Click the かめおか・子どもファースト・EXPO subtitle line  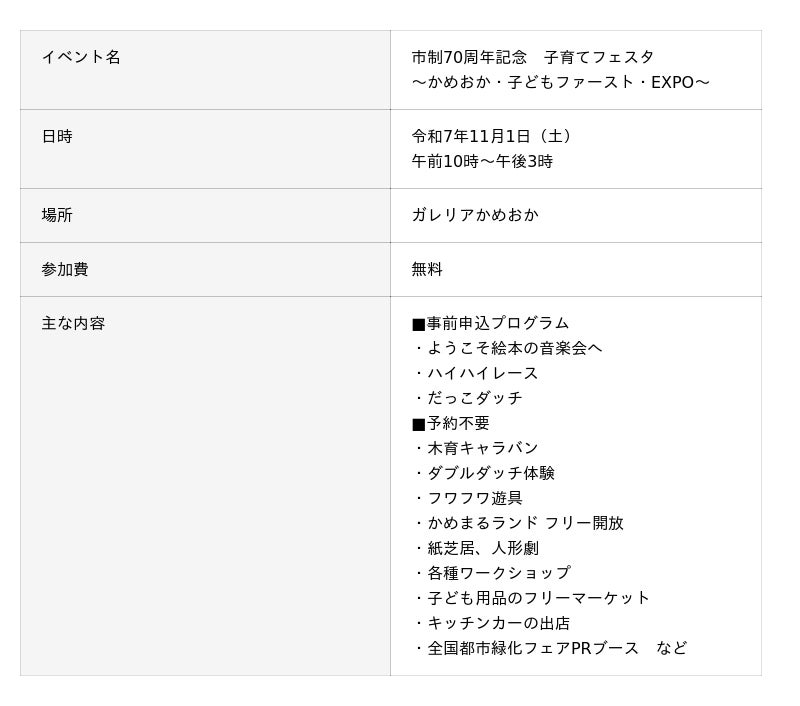[x=560, y=82]
